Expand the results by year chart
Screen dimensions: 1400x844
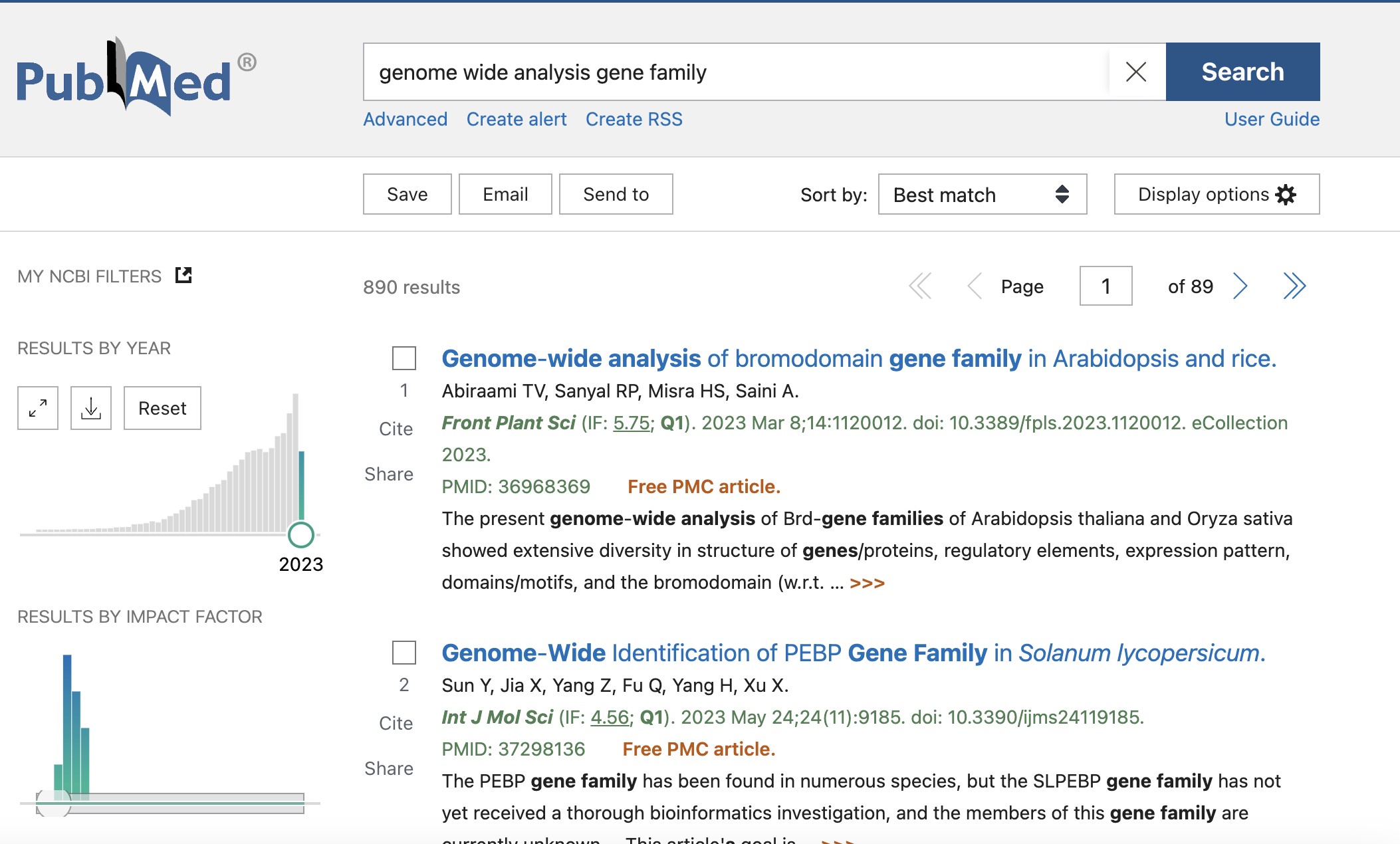pos(38,408)
